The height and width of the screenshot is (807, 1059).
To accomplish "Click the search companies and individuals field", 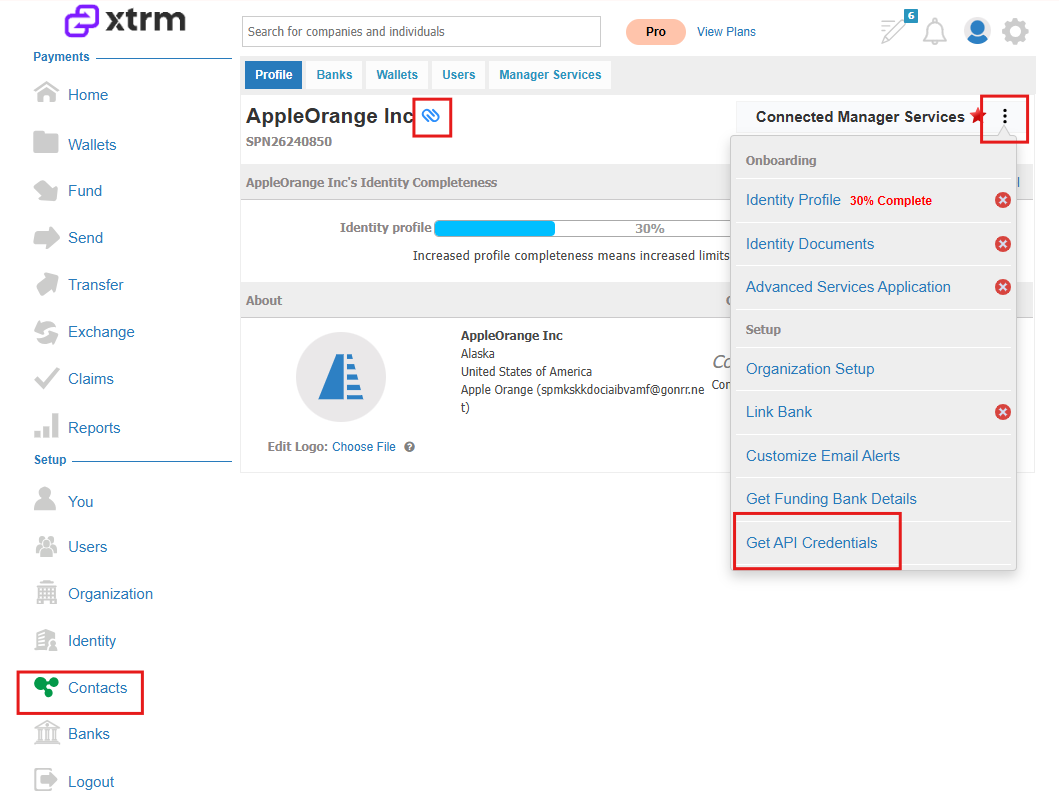I will [x=421, y=32].
